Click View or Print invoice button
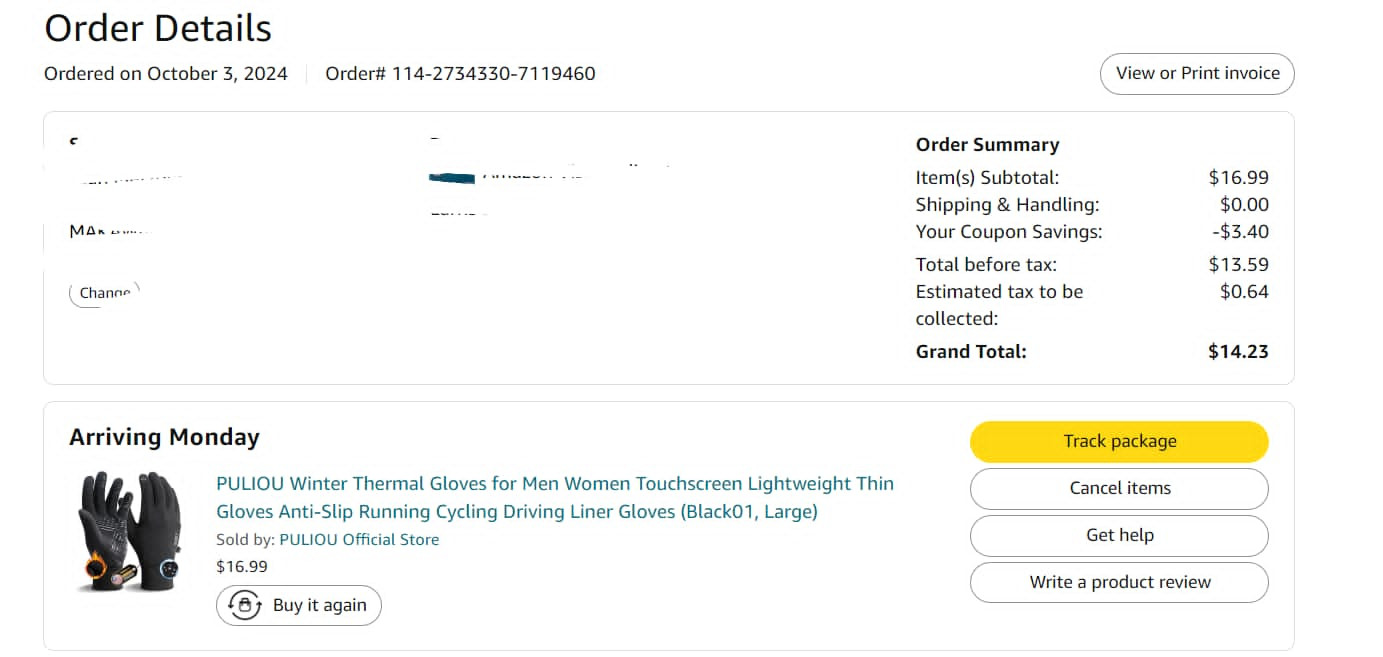The width and height of the screenshot is (1383, 657). pyautogui.click(x=1197, y=74)
